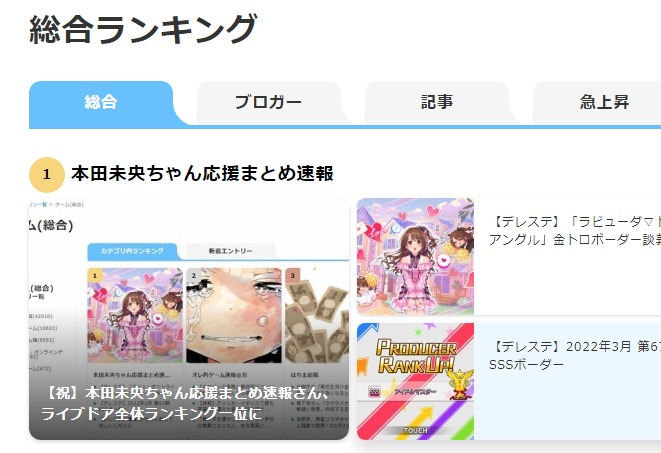
Task: Switch to the 急上昇 tab
Action: coord(604,102)
